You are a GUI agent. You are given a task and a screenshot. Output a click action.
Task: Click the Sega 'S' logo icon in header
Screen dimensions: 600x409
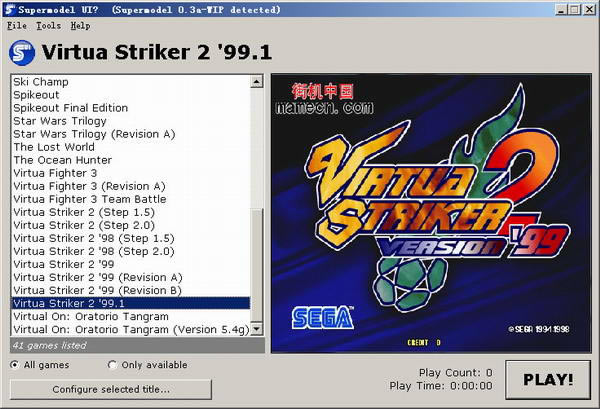pos(21,53)
